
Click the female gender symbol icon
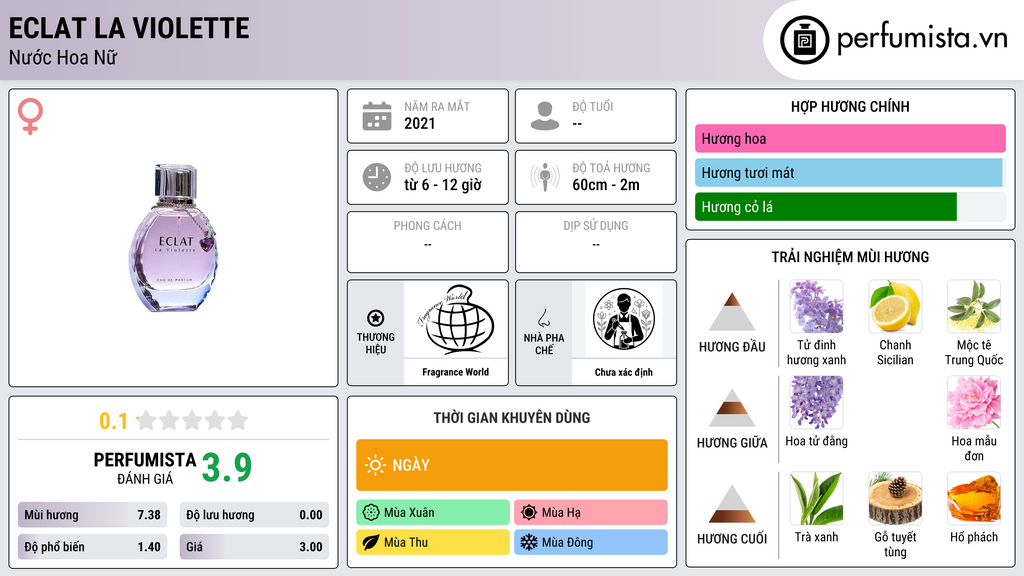[30, 116]
